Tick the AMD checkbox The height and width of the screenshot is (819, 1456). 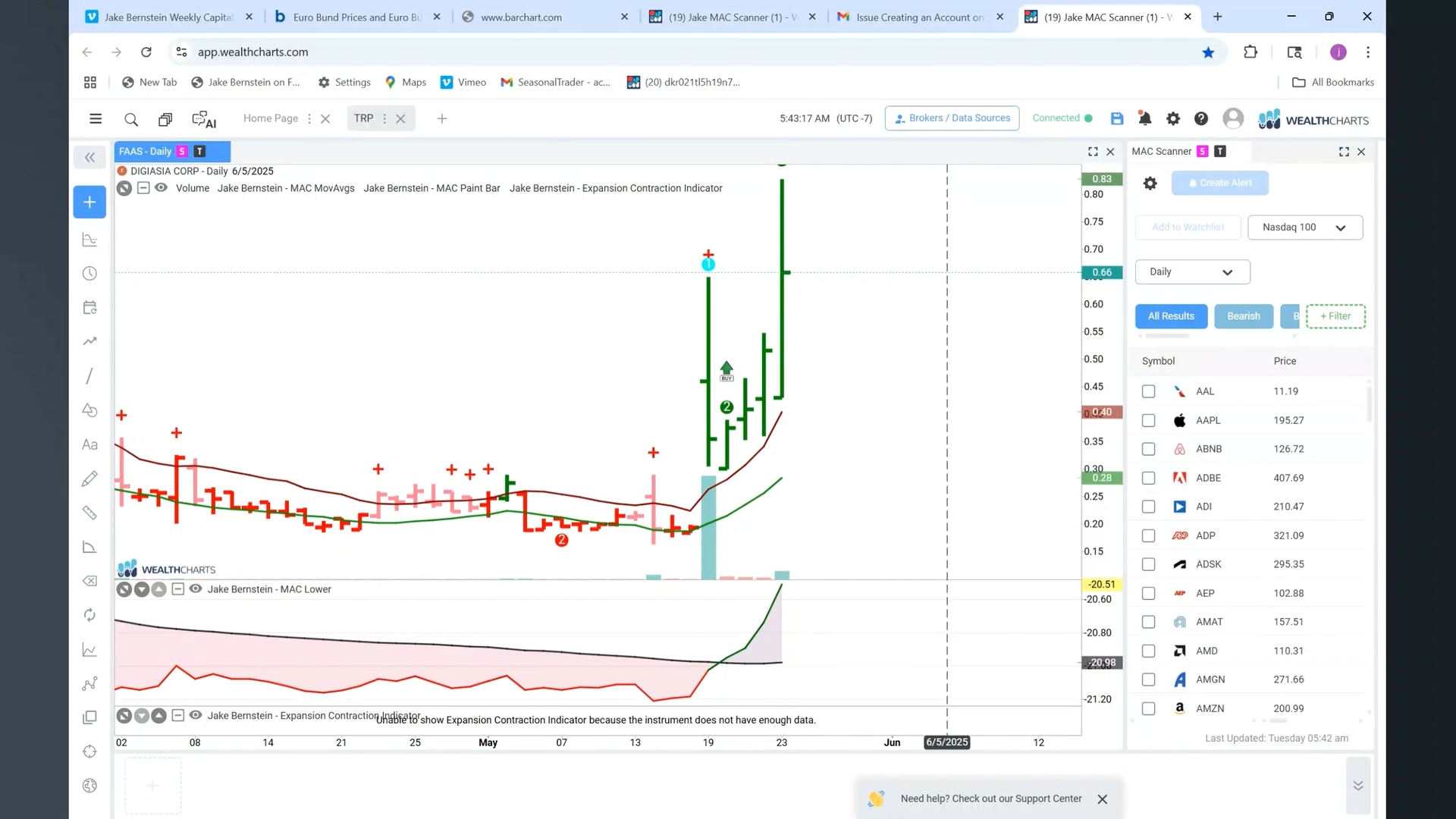[x=1148, y=651]
